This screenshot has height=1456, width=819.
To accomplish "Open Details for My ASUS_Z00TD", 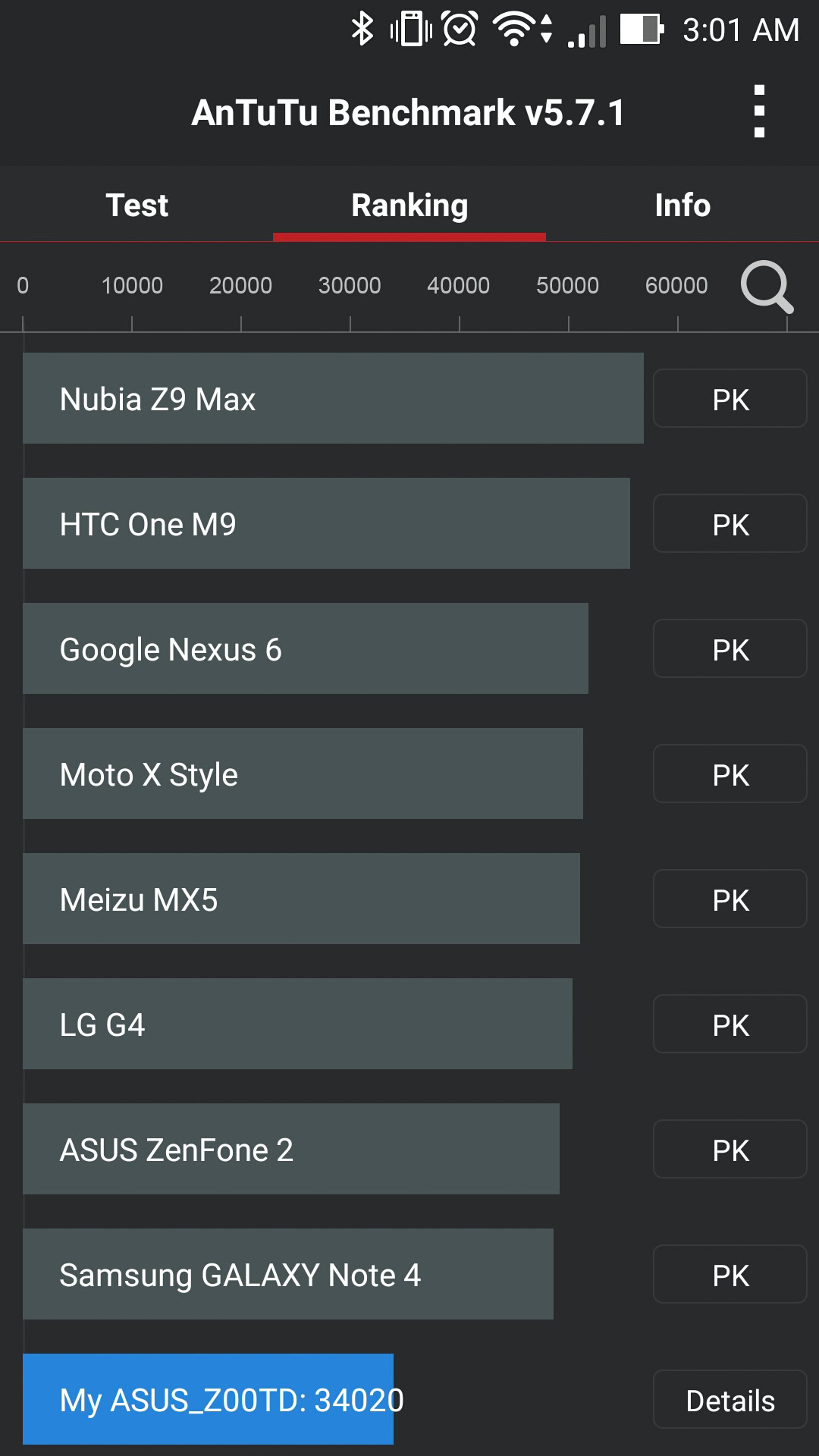I will coord(730,1400).
